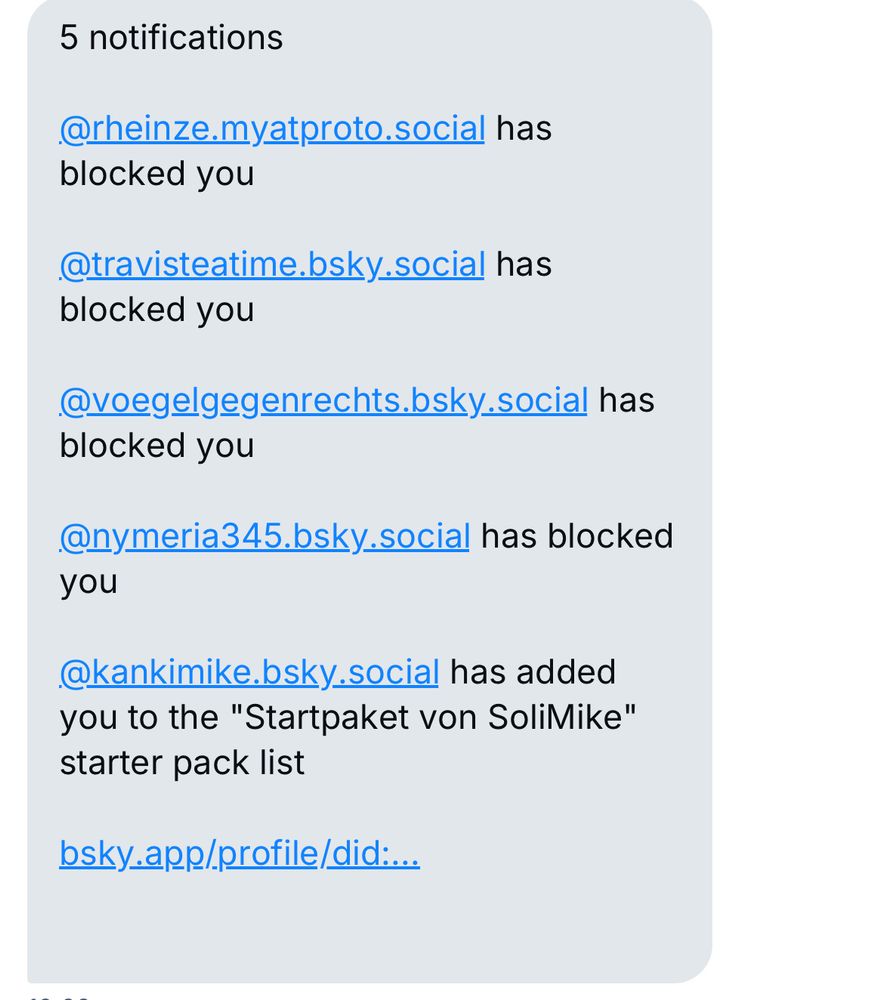Open the @travisteatime.bsky.social profile link
The height and width of the screenshot is (1000, 884).
pos(272,265)
